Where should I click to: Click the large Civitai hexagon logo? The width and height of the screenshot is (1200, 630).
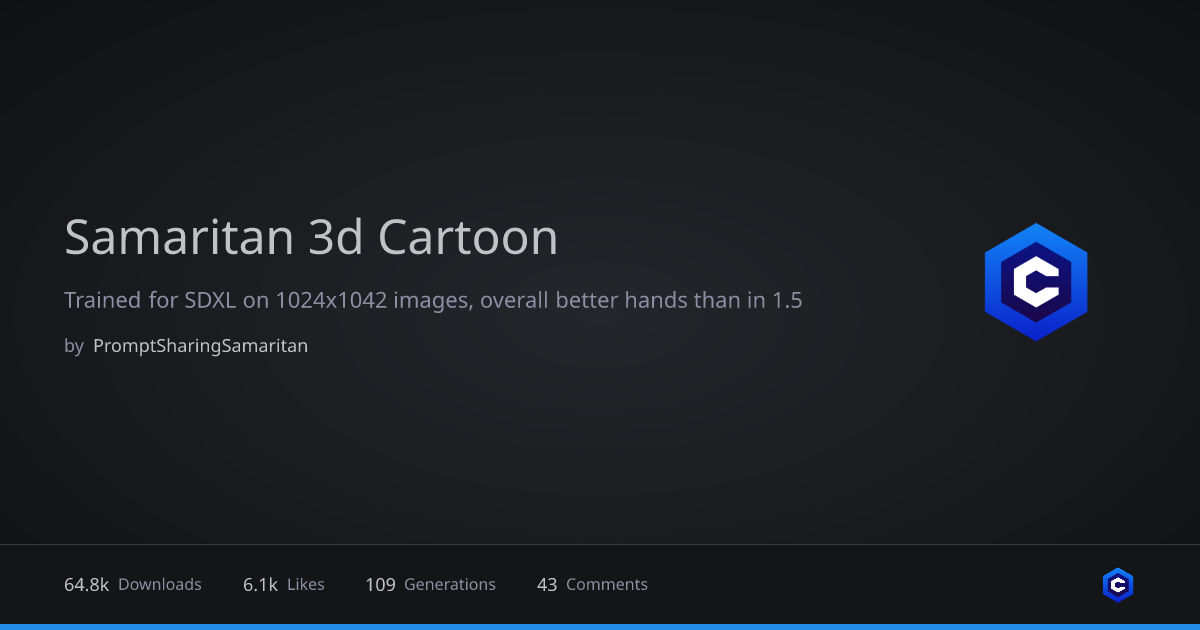coord(1035,282)
